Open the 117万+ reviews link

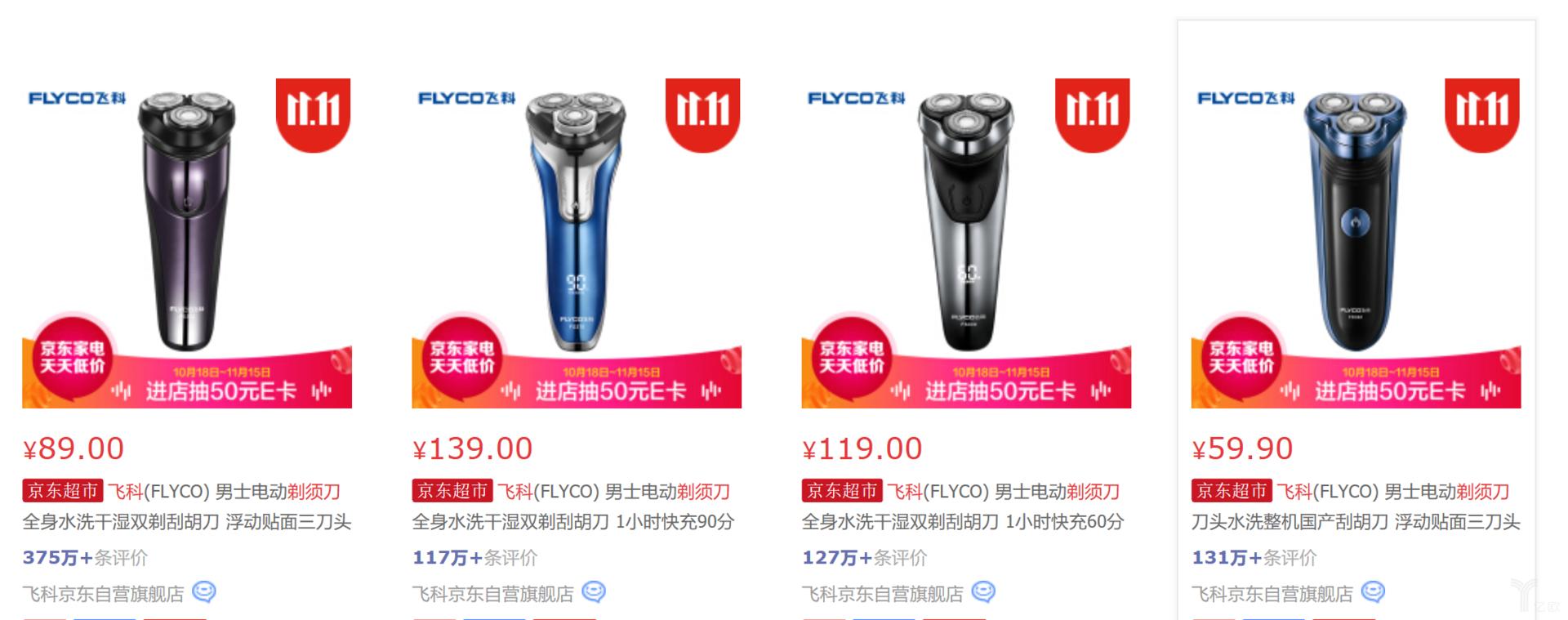click(x=474, y=558)
